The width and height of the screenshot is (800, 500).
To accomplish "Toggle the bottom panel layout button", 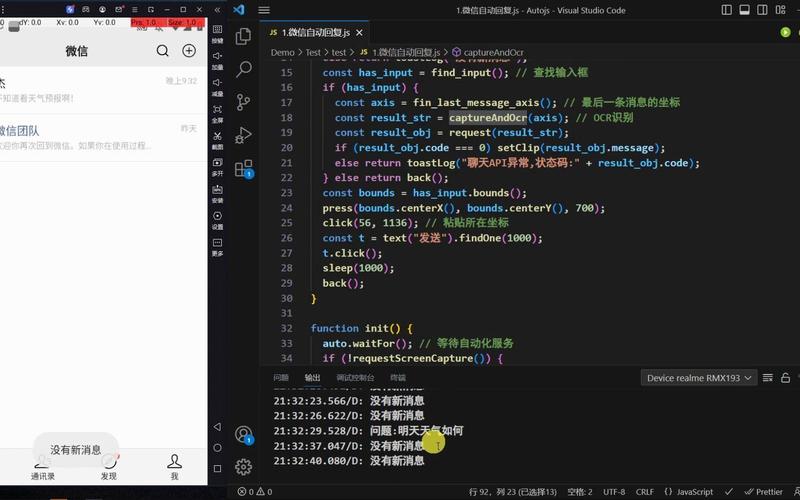I will [x=744, y=10].
